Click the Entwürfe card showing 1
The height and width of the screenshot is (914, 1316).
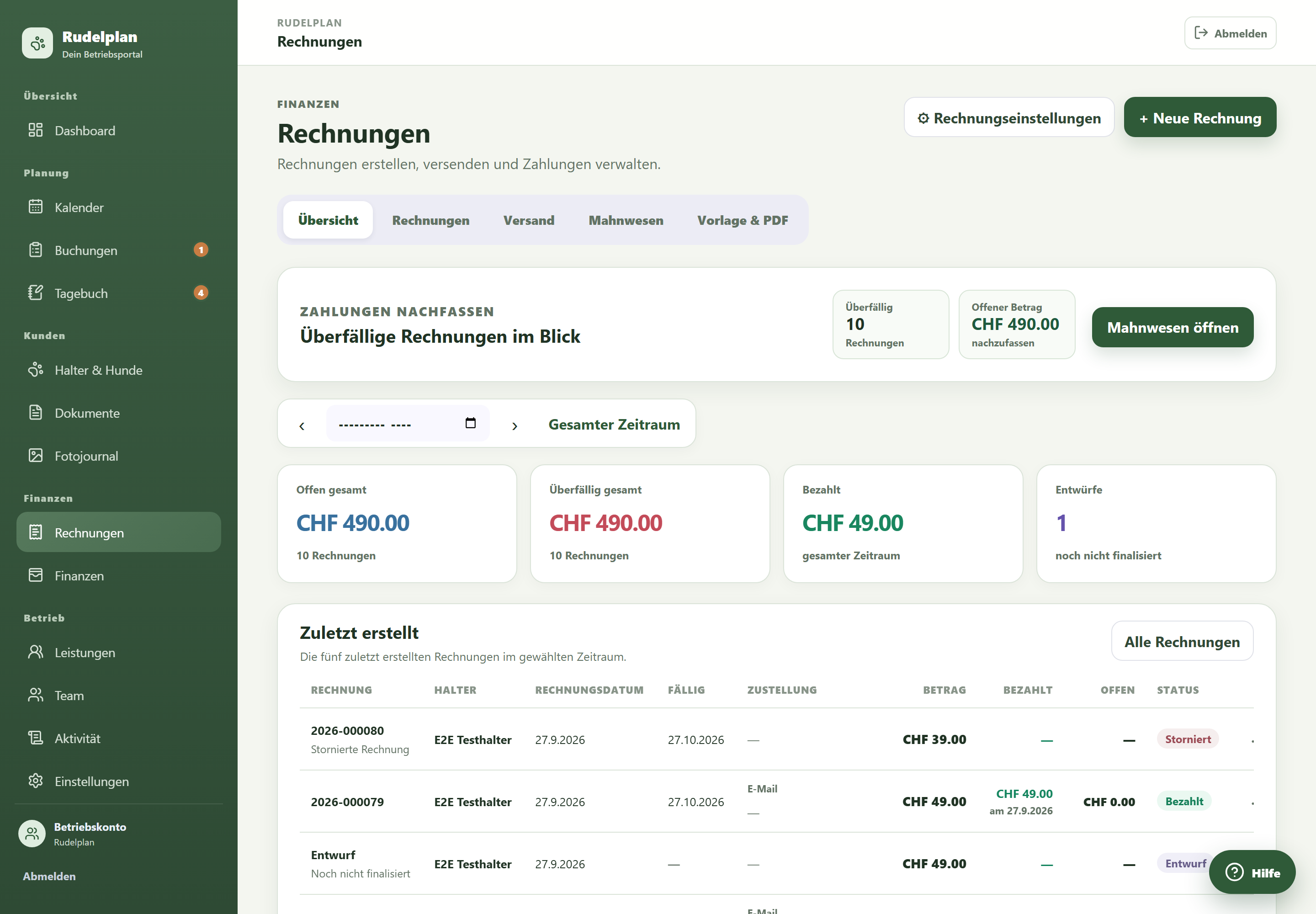click(1156, 523)
